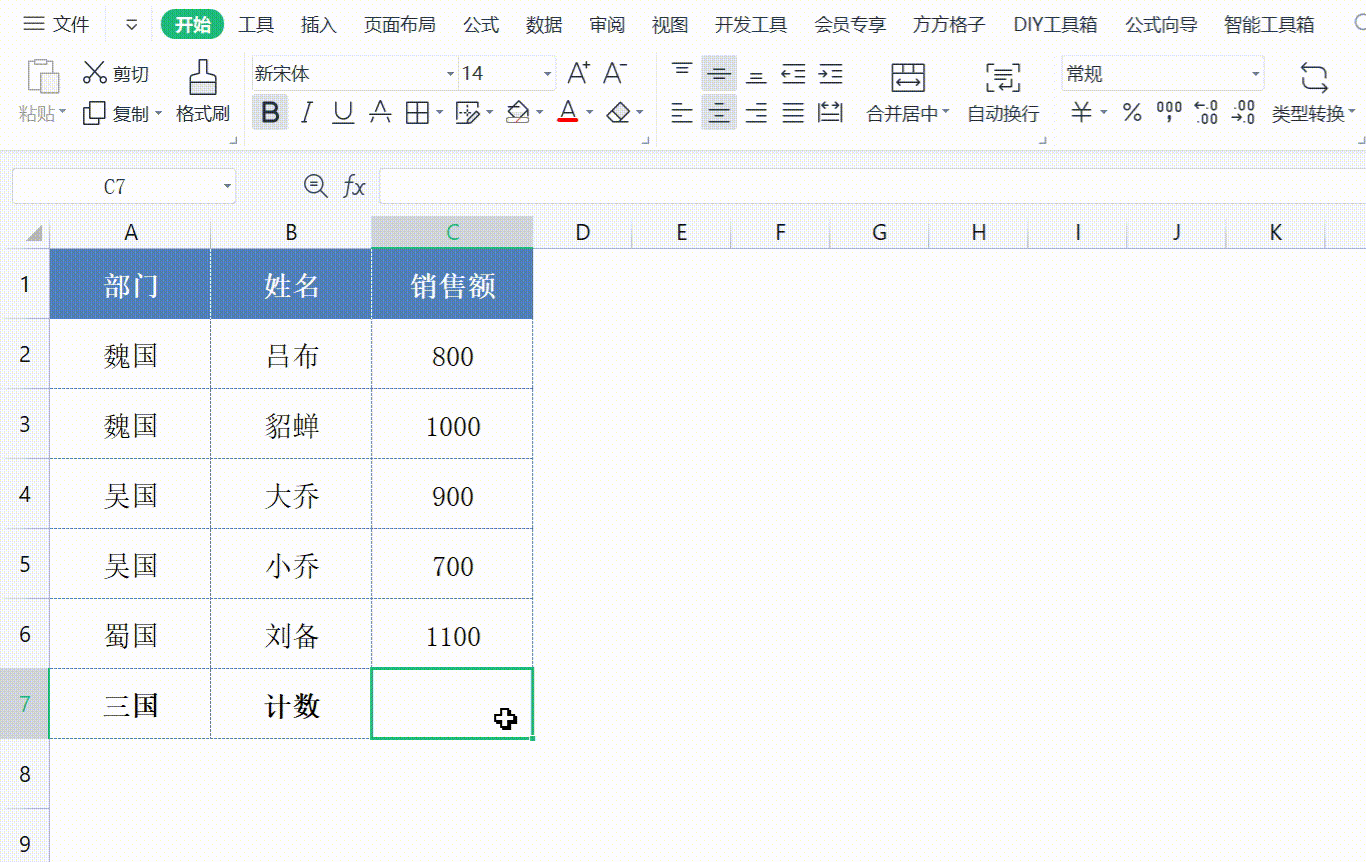Click inside the formula bar
Image resolution: width=1366 pixels, height=862 pixels.
[x=870, y=186]
